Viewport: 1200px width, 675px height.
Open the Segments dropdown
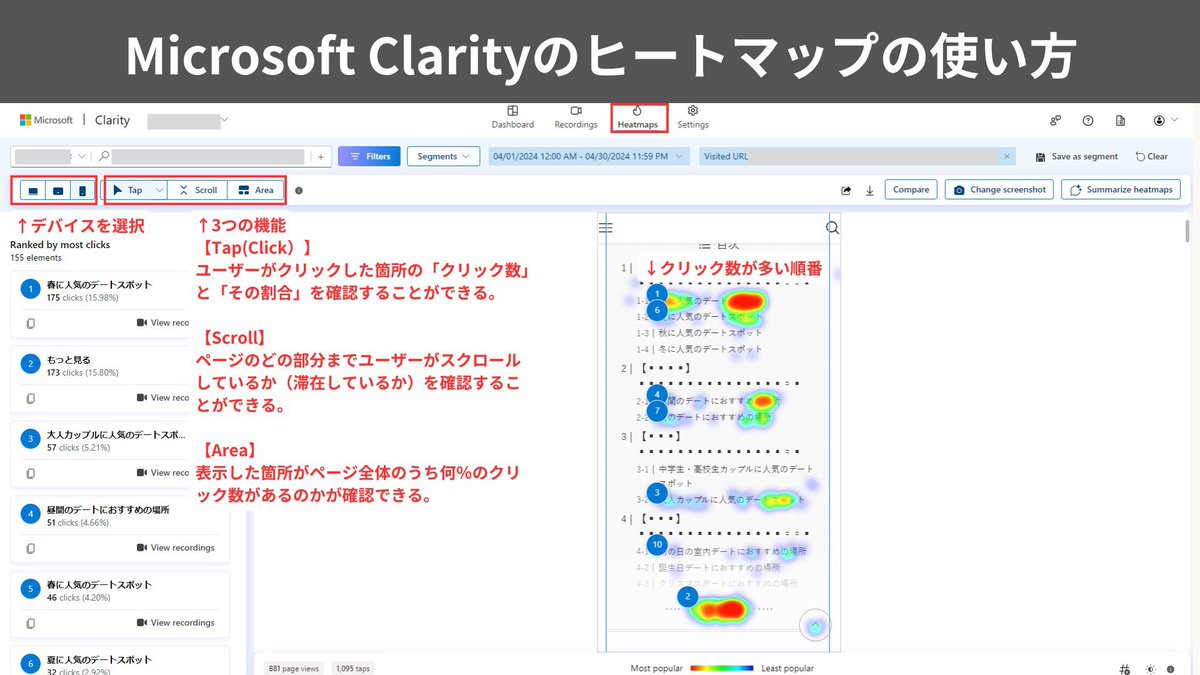point(444,156)
